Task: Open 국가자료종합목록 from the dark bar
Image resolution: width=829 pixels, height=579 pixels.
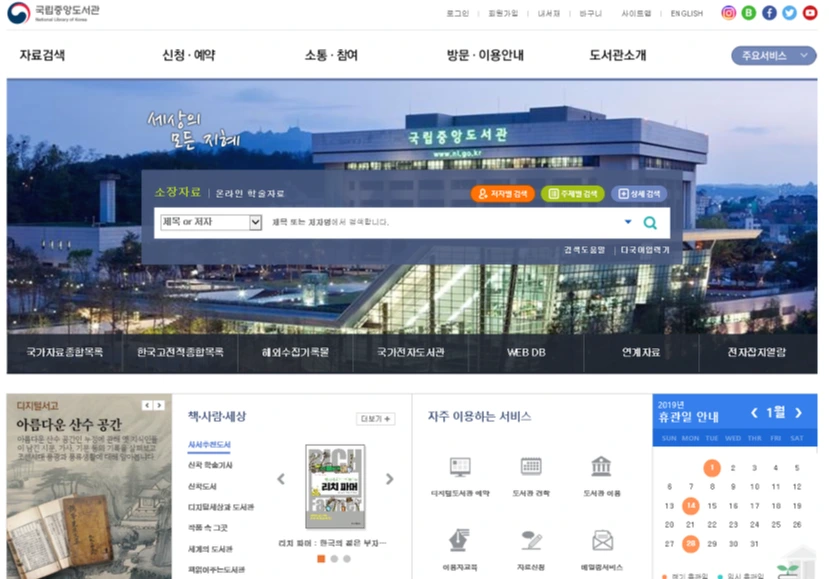Action: tap(65, 352)
